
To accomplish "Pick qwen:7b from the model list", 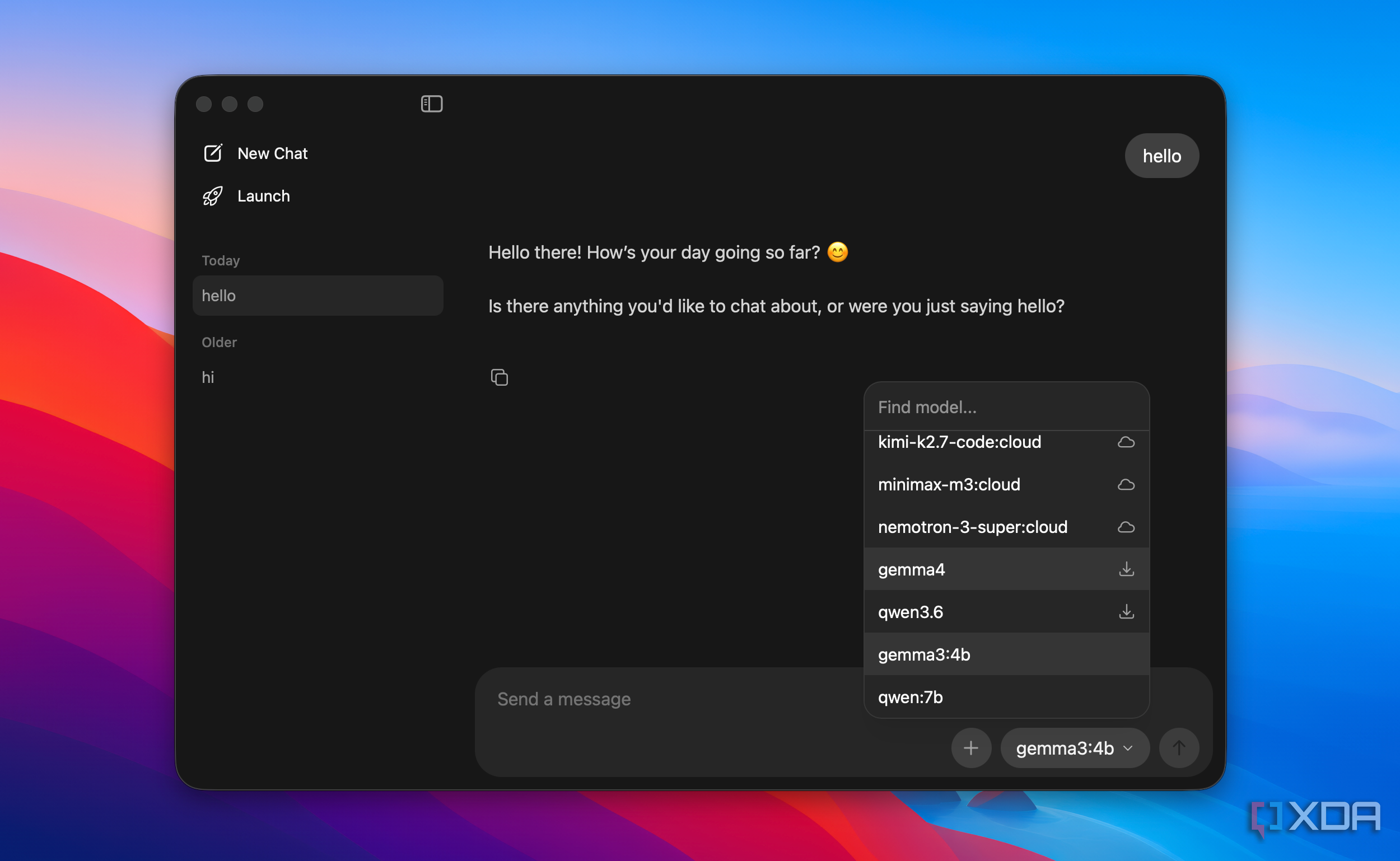I will [x=1006, y=697].
